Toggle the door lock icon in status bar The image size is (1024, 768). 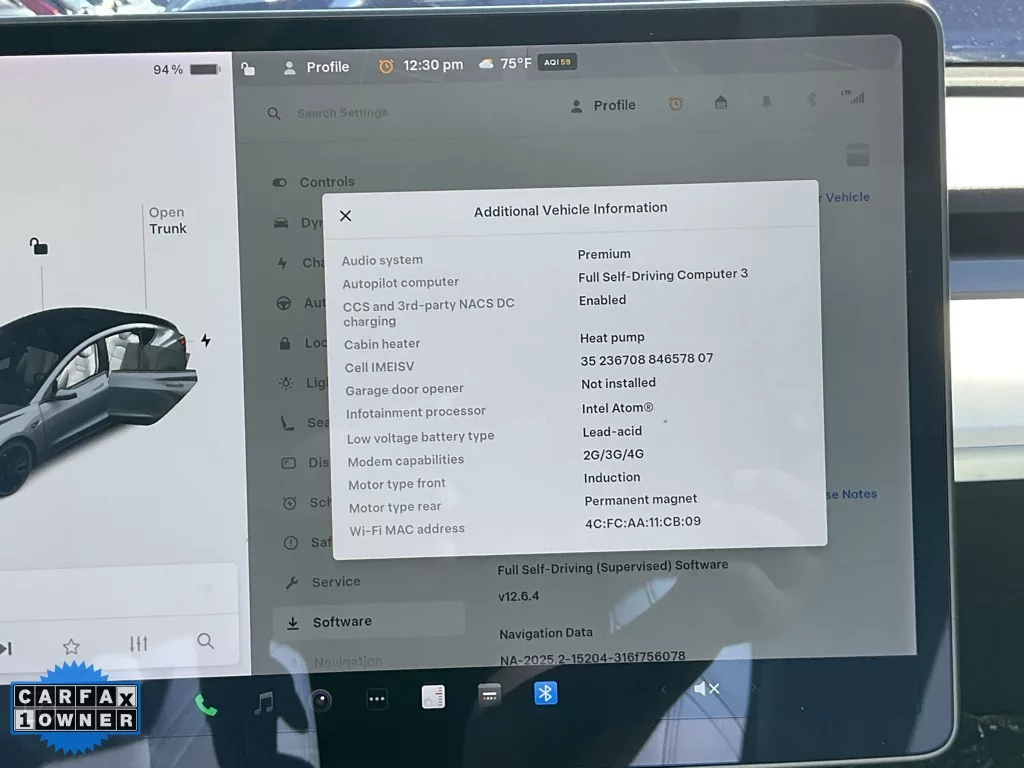[x=248, y=68]
